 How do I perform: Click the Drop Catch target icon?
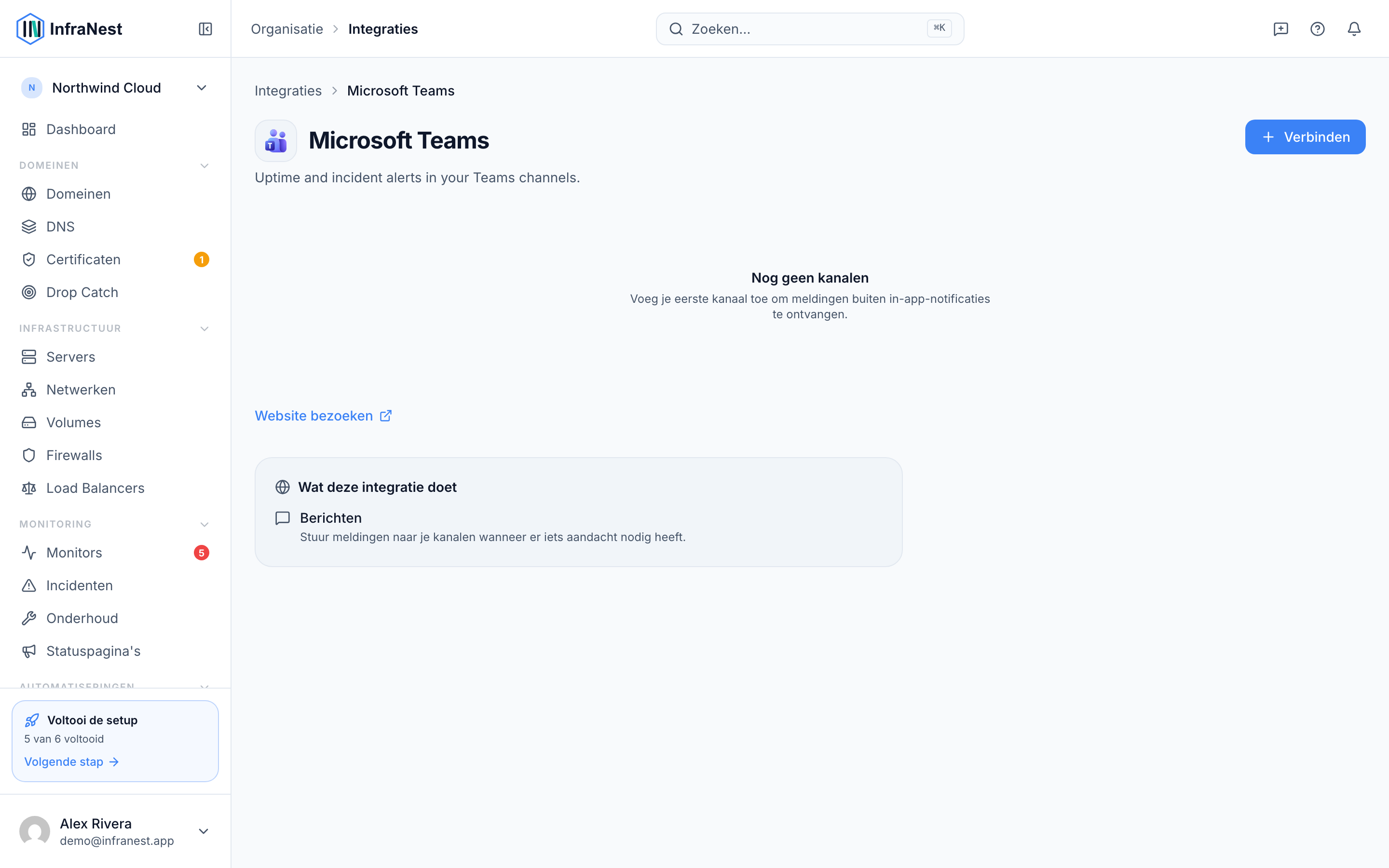(29, 292)
